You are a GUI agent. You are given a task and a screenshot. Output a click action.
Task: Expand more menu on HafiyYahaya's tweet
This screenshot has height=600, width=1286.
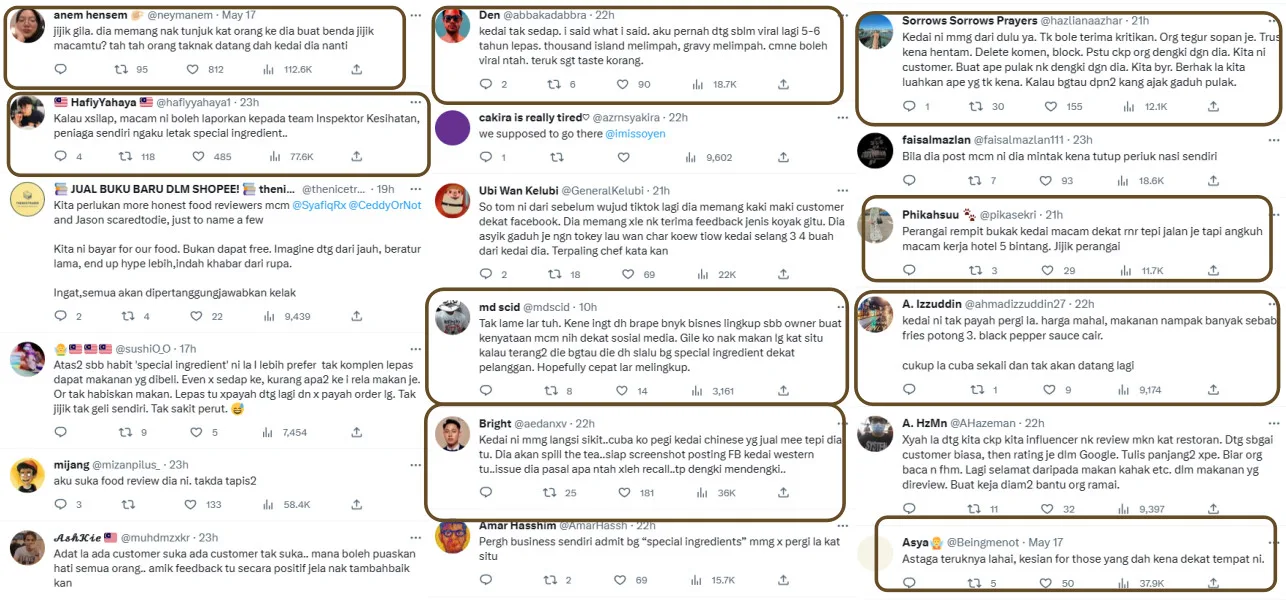(x=417, y=102)
